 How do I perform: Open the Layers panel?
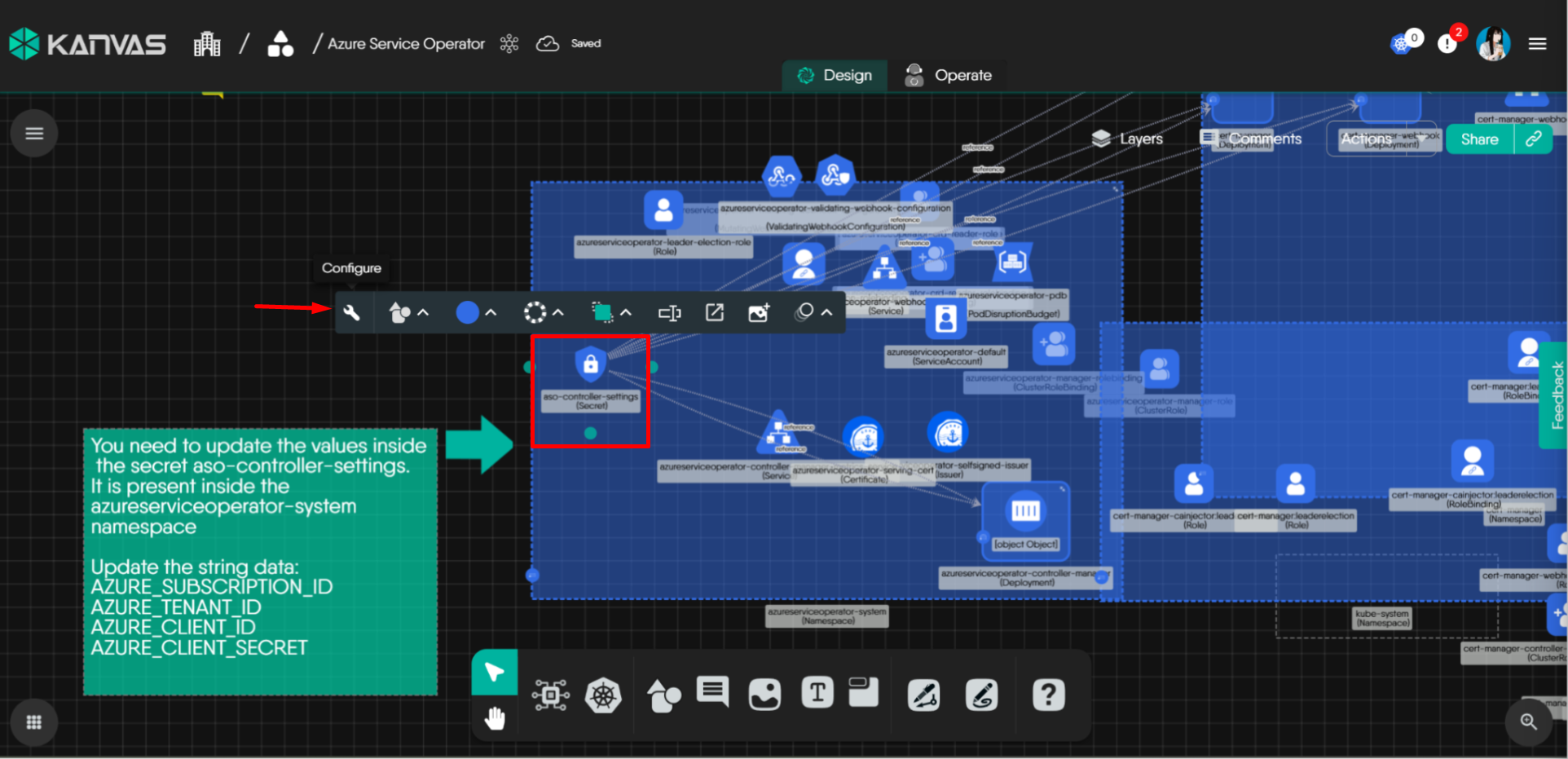click(x=1128, y=139)
